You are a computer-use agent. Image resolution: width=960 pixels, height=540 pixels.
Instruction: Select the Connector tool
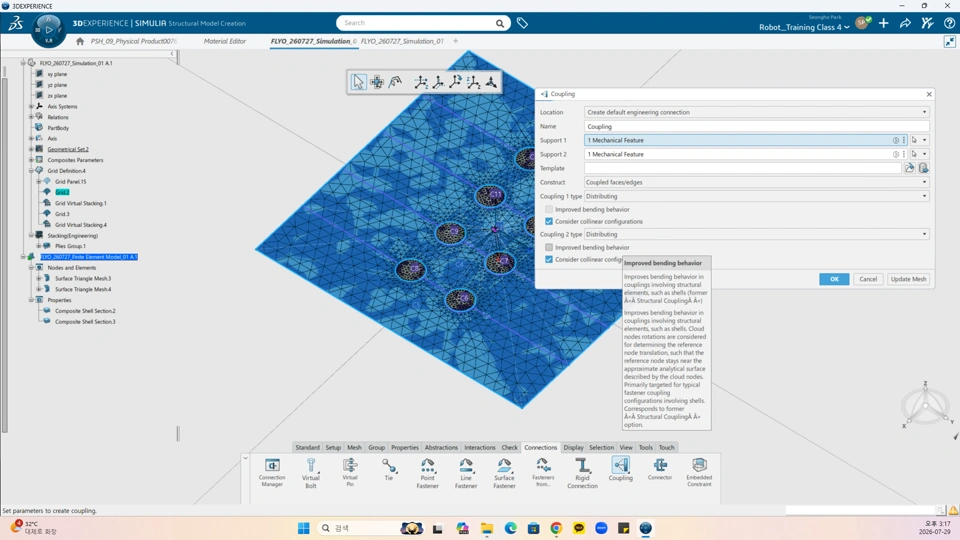[x=660, y=469]
